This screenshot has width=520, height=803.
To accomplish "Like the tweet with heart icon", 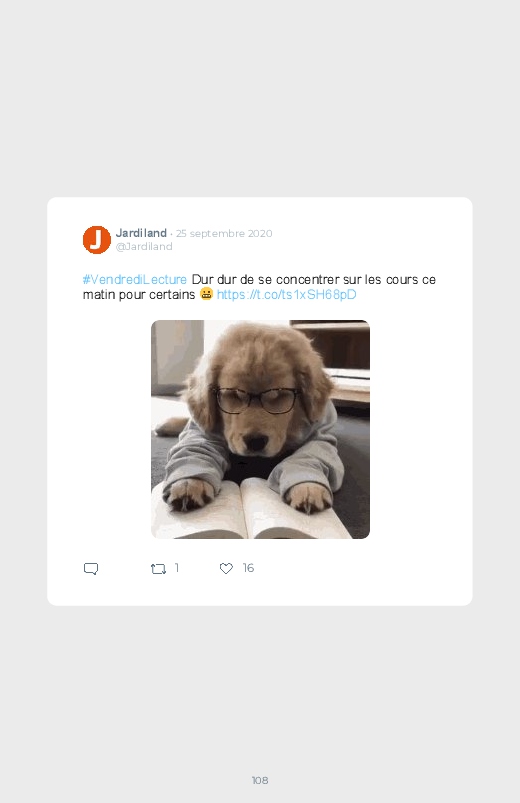I will (226, 568).
